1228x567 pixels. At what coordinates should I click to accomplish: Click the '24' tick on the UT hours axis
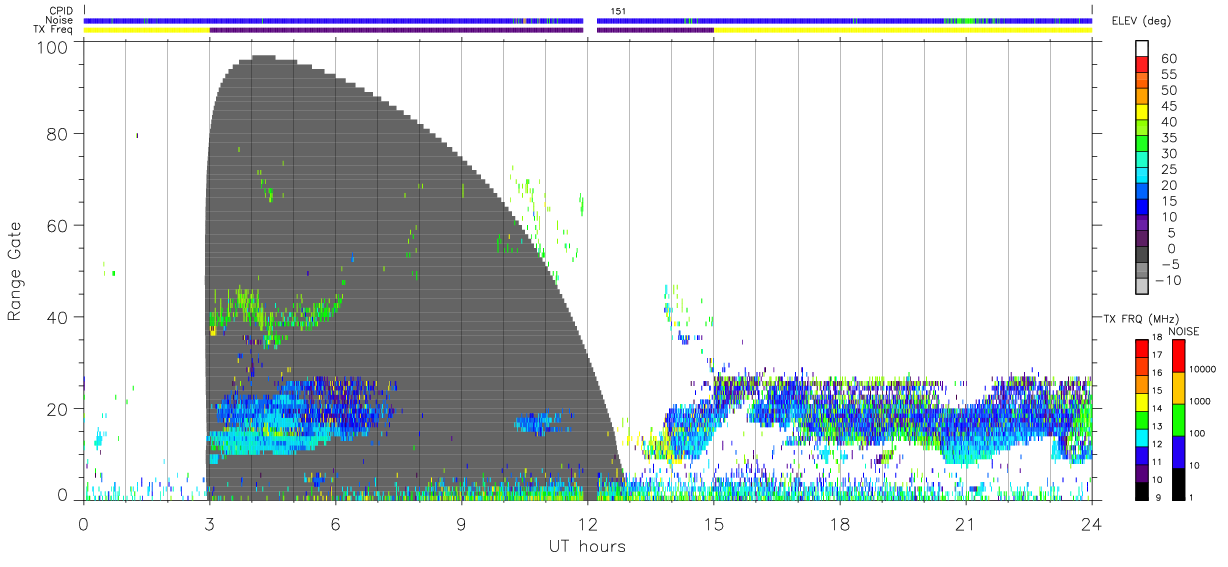coord(1091,525)
